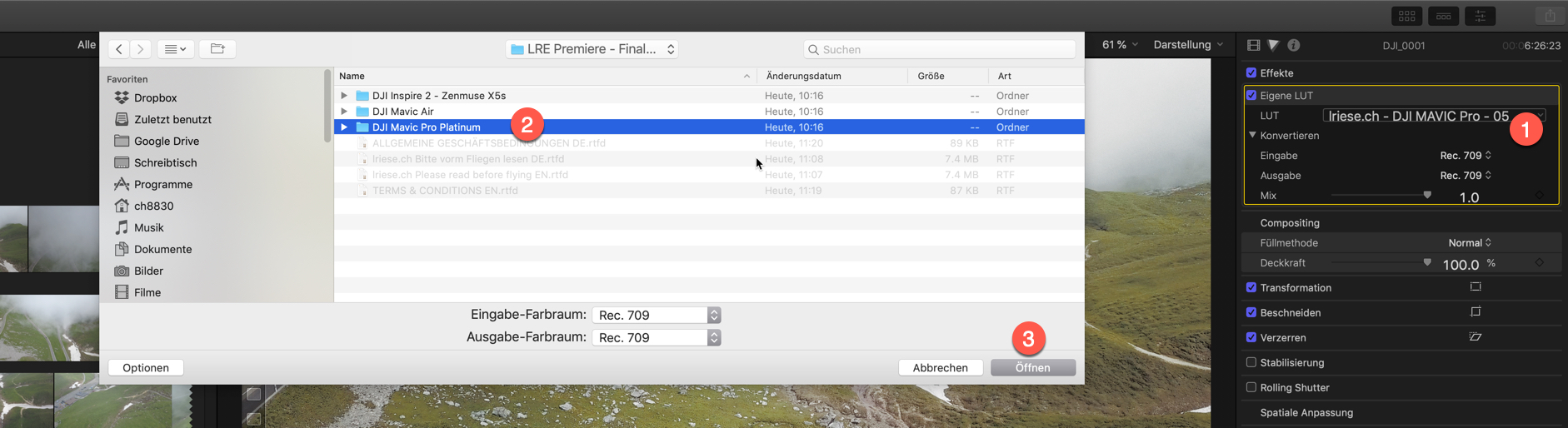Create a new folder in dialog

217,49
